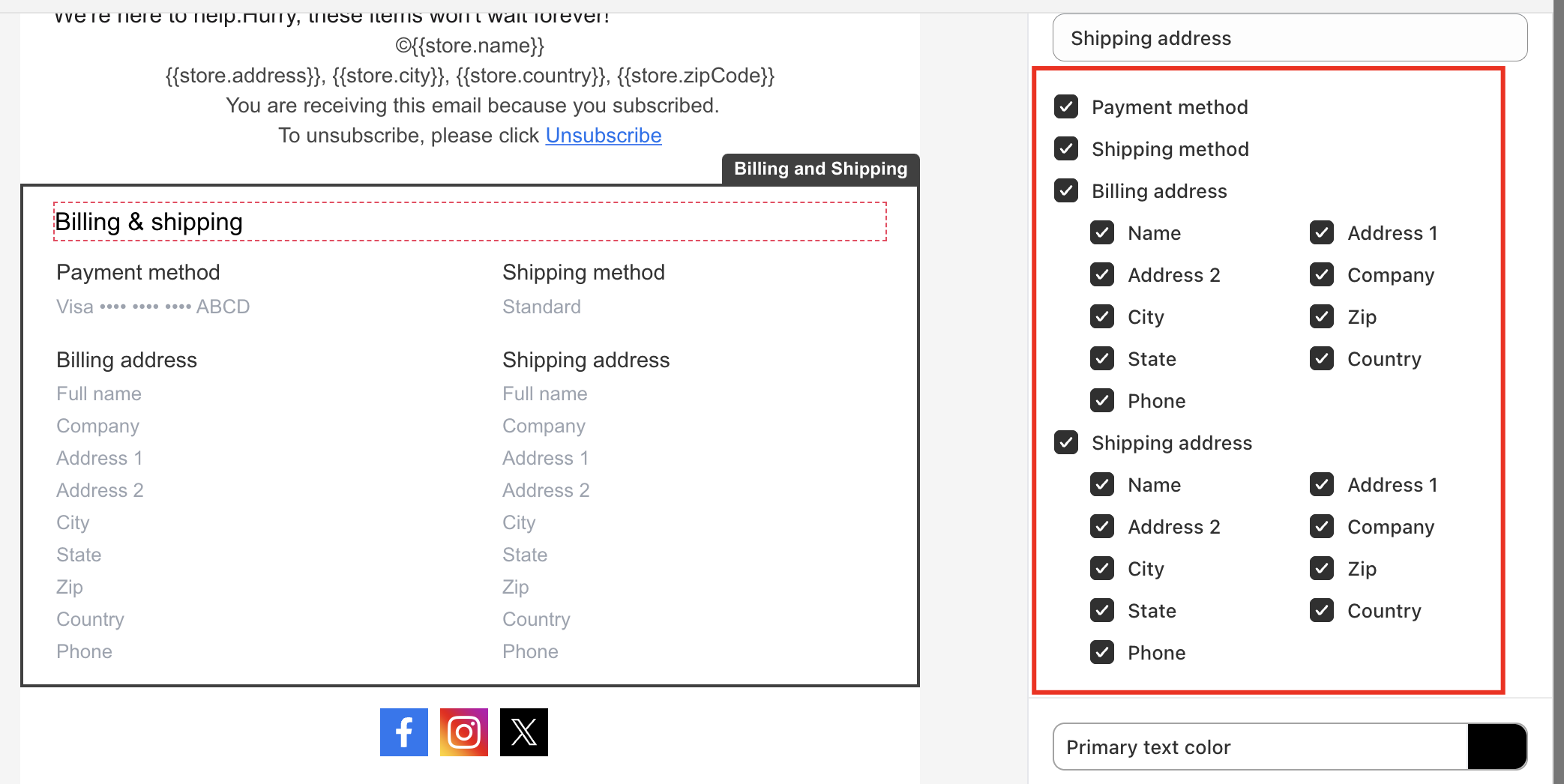Uncheck the Payment method checkbox
Screen dimensions: 1564x784
pyautogui.click(x=1066, y=107)
